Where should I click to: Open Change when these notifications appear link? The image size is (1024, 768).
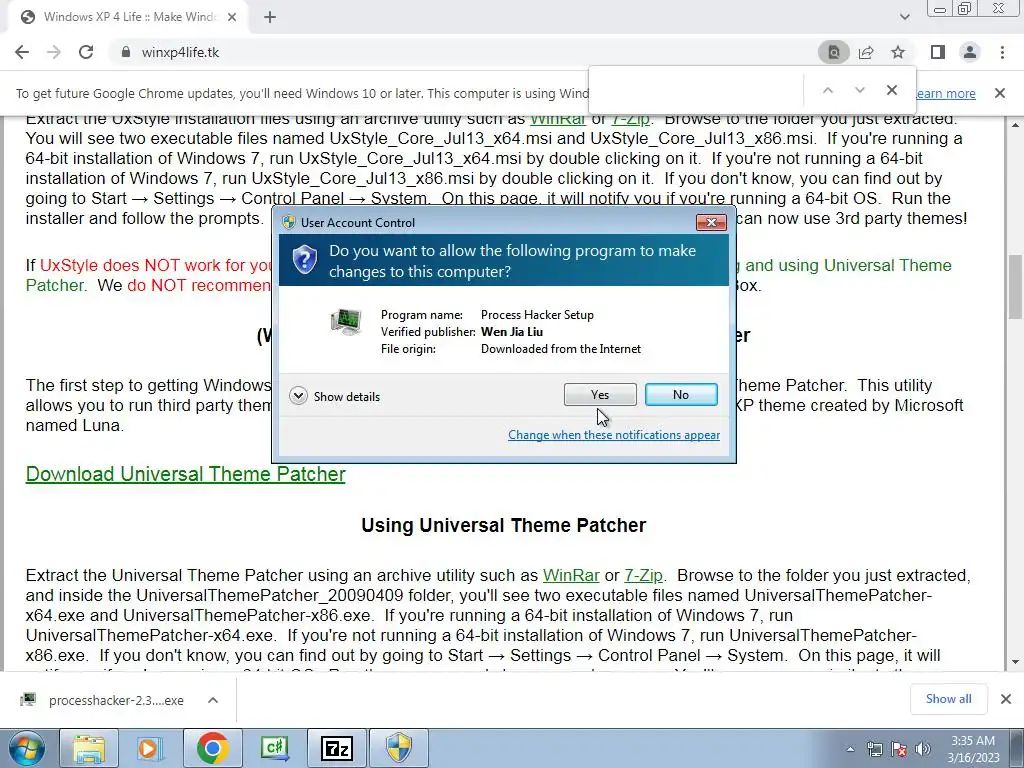[614, 435]
